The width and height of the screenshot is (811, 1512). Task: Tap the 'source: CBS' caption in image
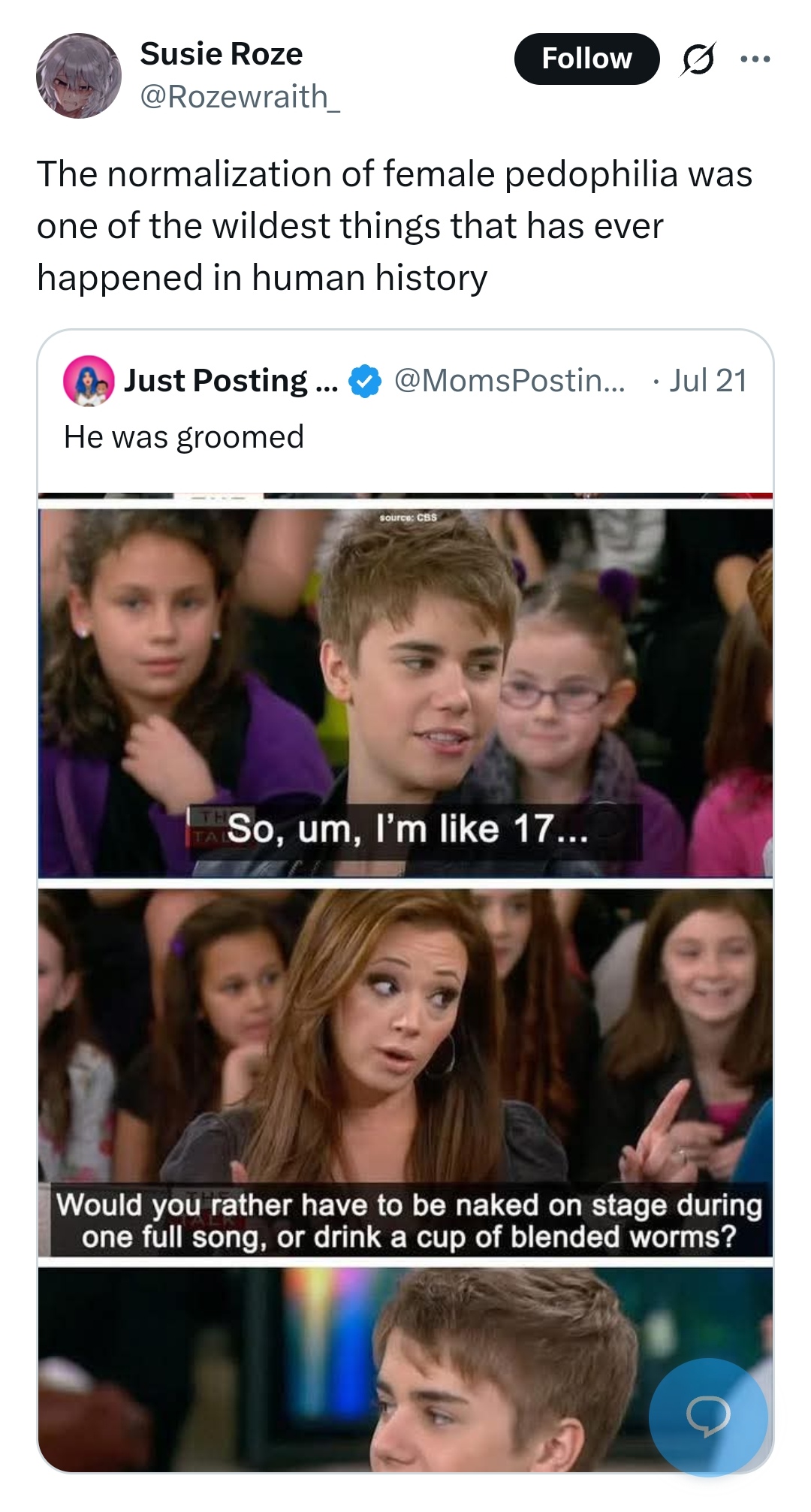pyautogui.click(x=408, y=518)
